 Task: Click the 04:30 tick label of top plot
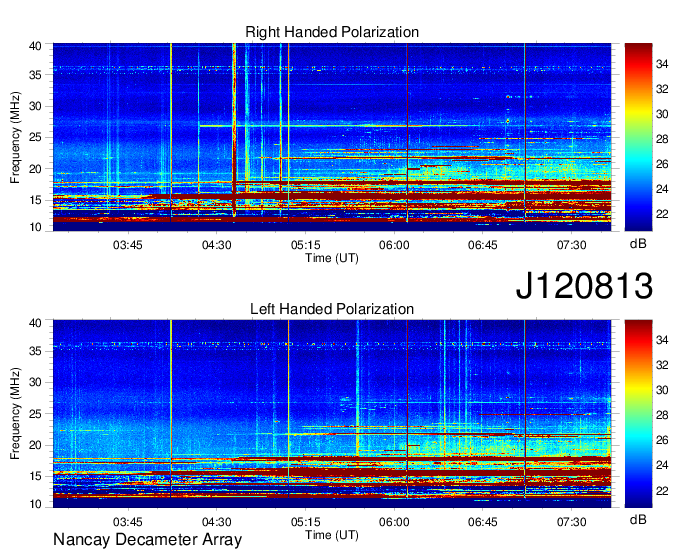pyautogui.click(x=216, y=245)
